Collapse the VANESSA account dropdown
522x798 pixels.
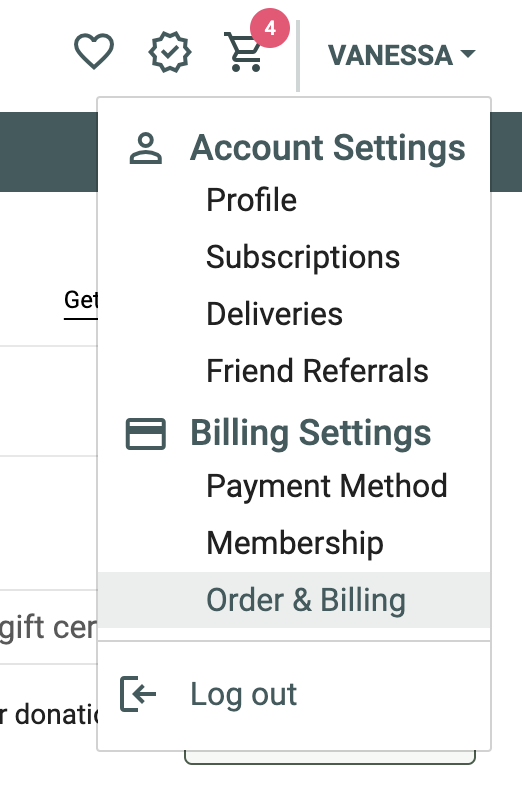click(401, 54)
